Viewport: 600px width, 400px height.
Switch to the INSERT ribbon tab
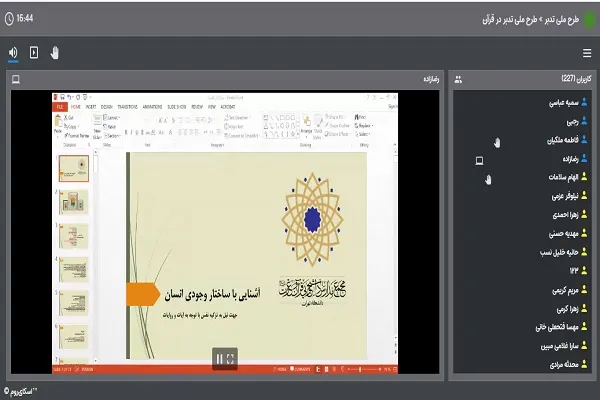pos(91,107)
